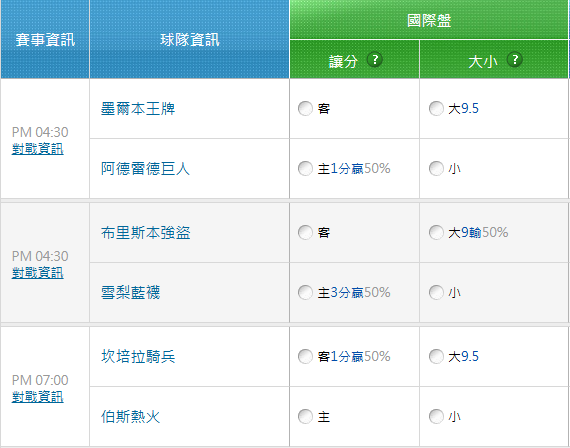Choose 小 radio in 阿德雷德巨人 row
Viewport: 570px width, 448px height.
click(436, 168)
